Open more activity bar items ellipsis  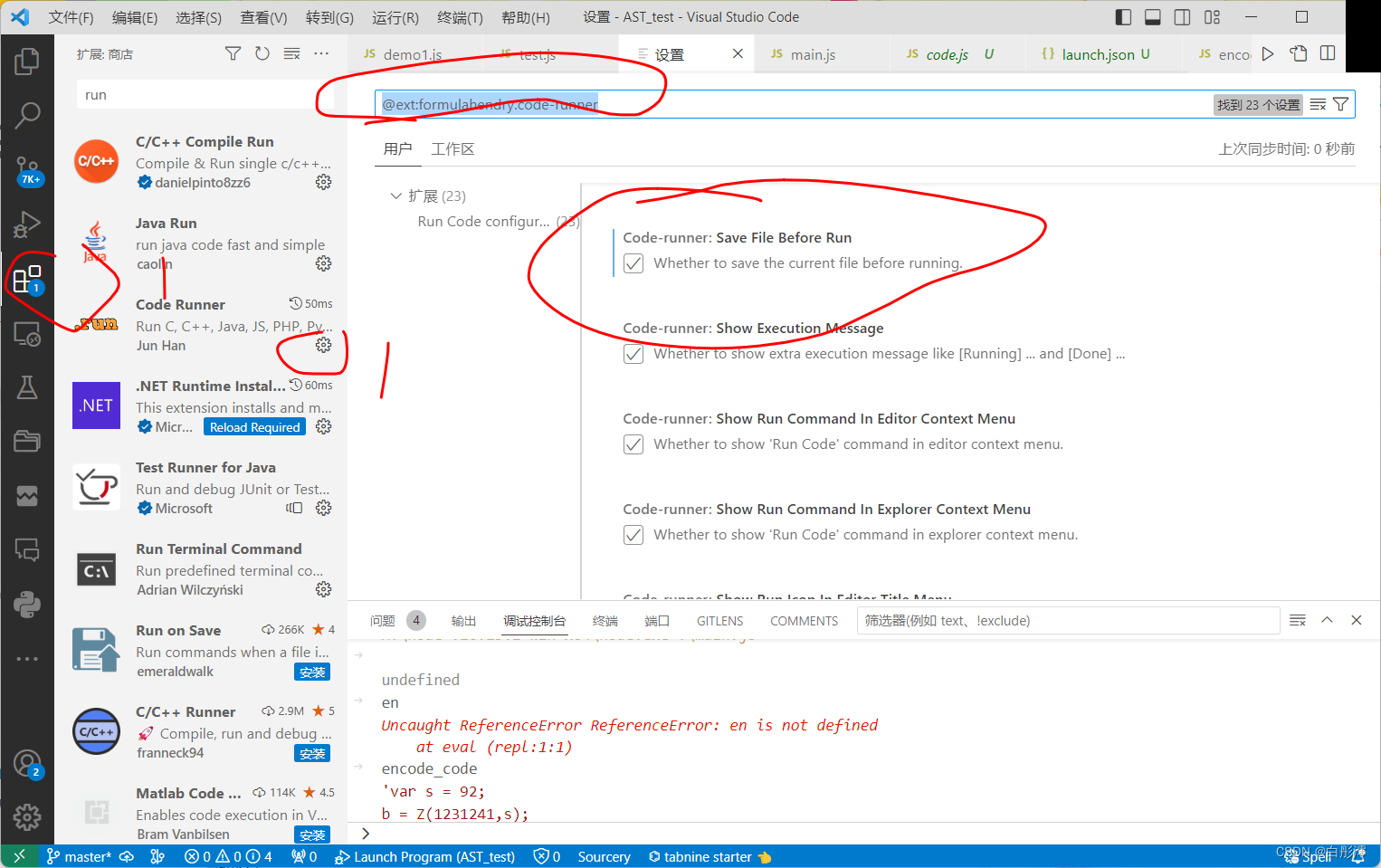(27, 658)
